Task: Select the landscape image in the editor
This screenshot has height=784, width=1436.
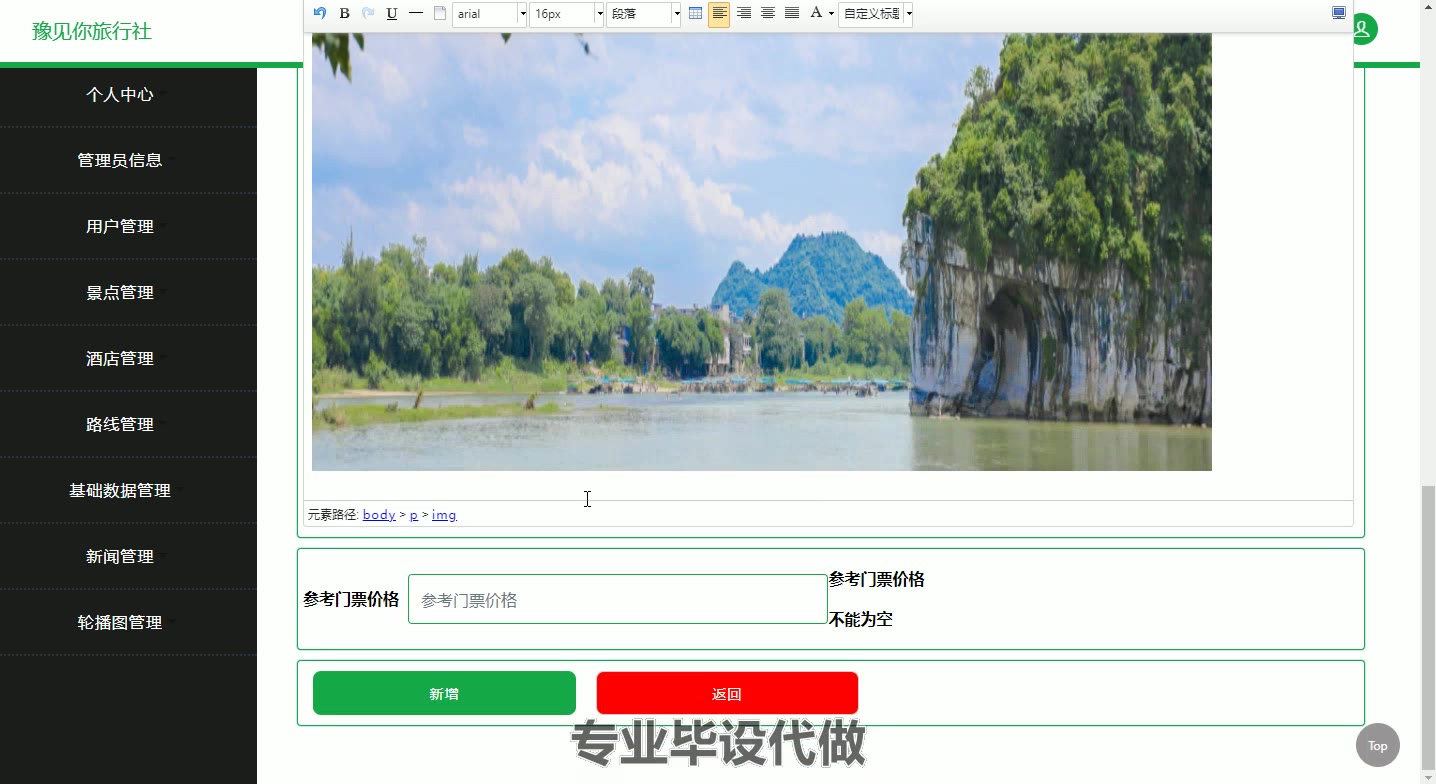Action: point(762,252)
